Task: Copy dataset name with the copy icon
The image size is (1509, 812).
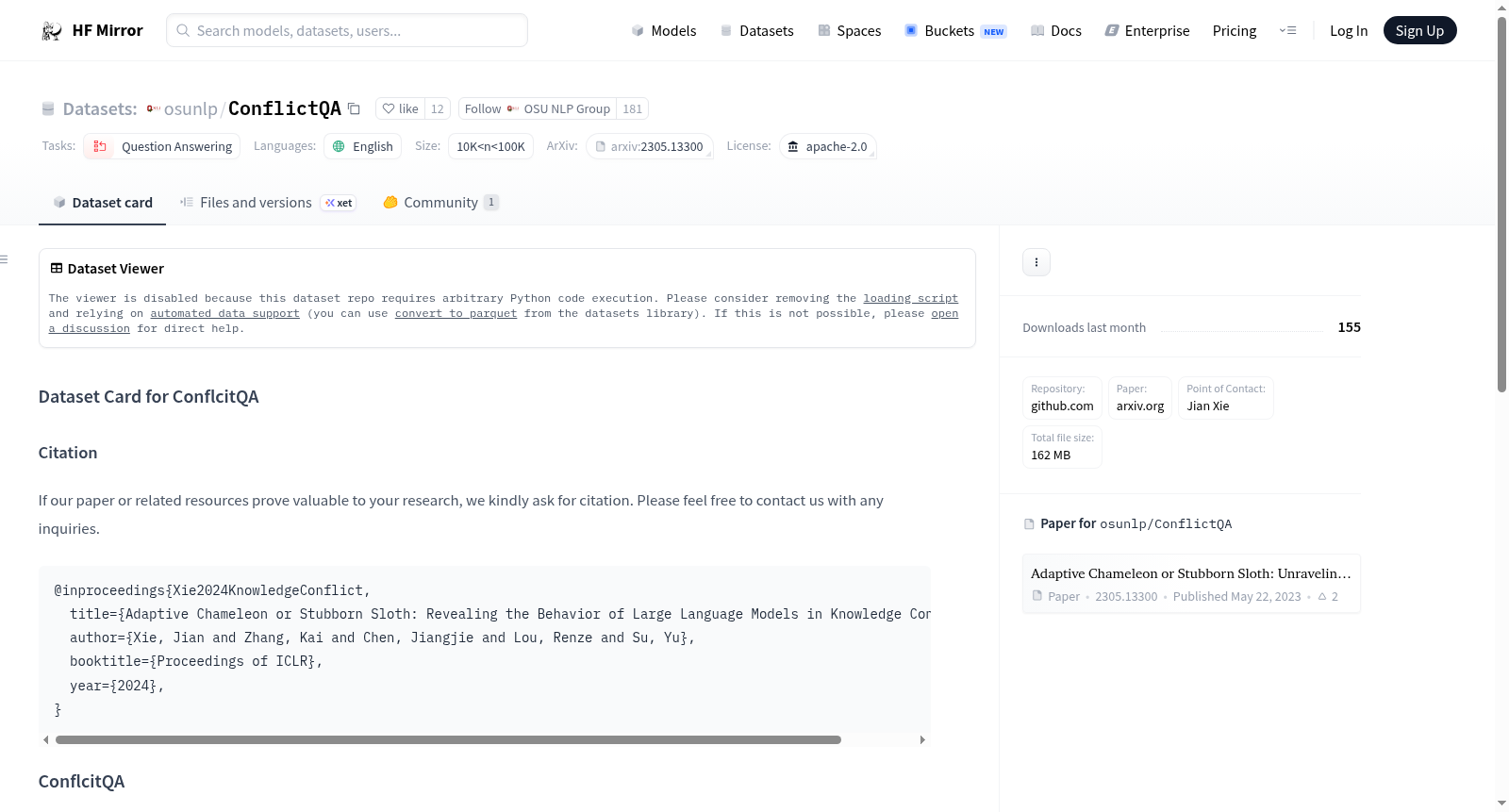Action: click(354, 108)
